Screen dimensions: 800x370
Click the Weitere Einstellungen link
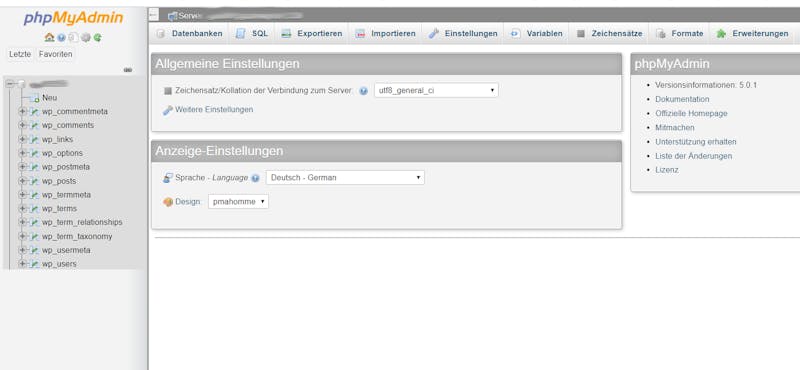[214, 109]
